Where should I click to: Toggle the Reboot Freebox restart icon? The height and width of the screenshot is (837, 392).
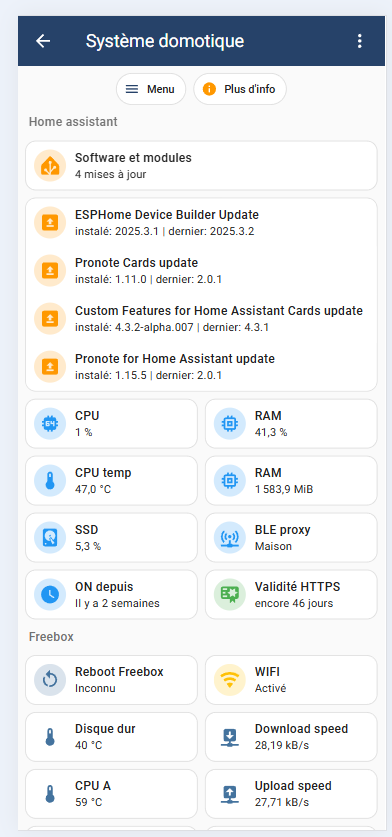pos(50,680)
